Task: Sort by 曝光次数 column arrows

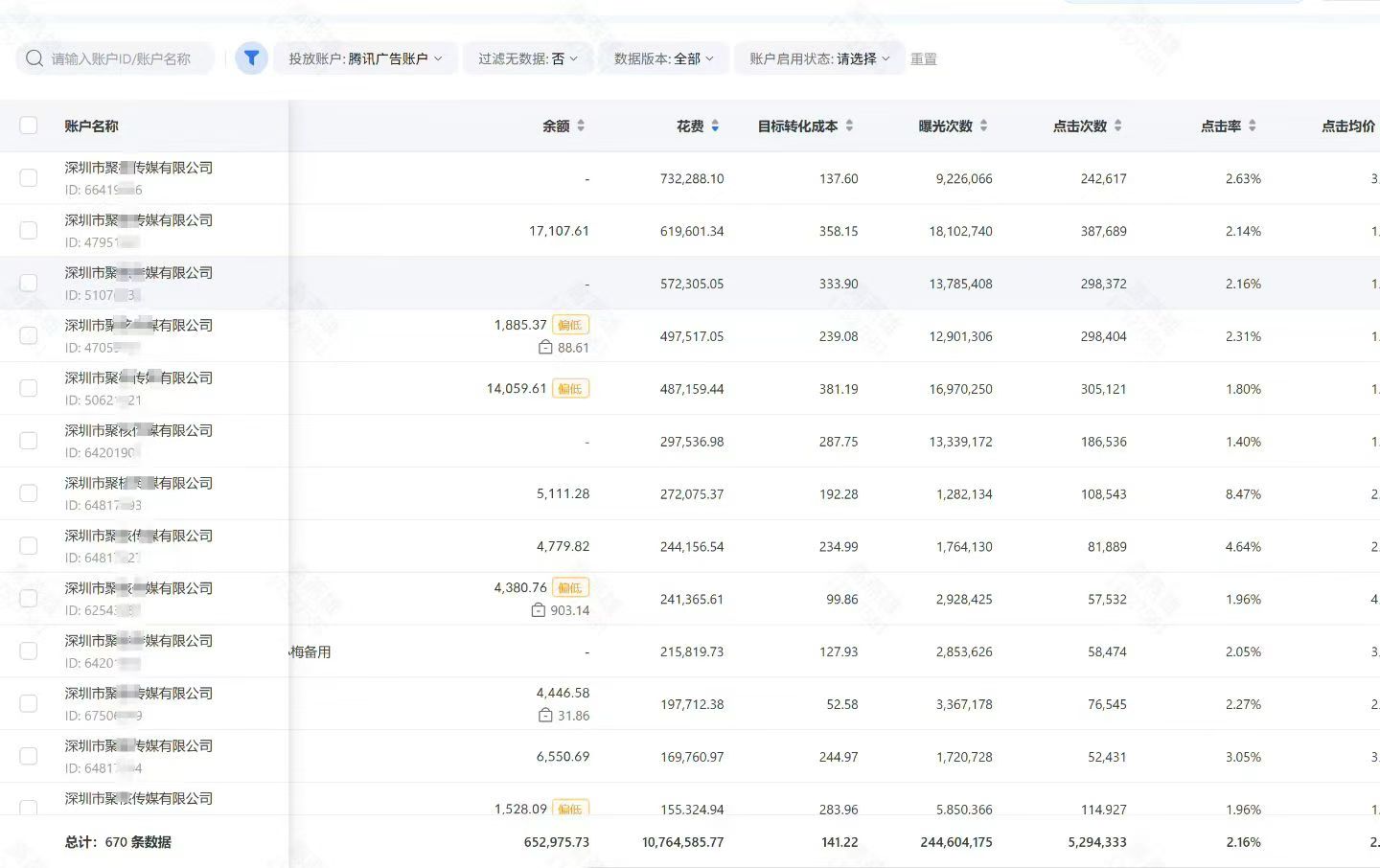Action: pyautogui.click(x=983, y=126)
